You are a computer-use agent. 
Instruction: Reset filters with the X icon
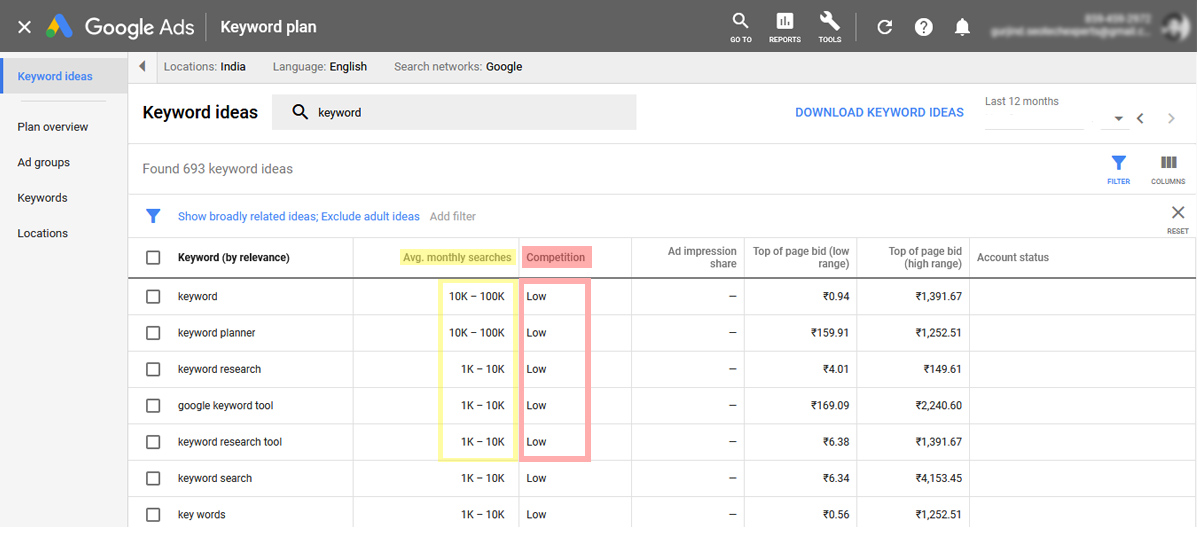tap(1177, 218)
